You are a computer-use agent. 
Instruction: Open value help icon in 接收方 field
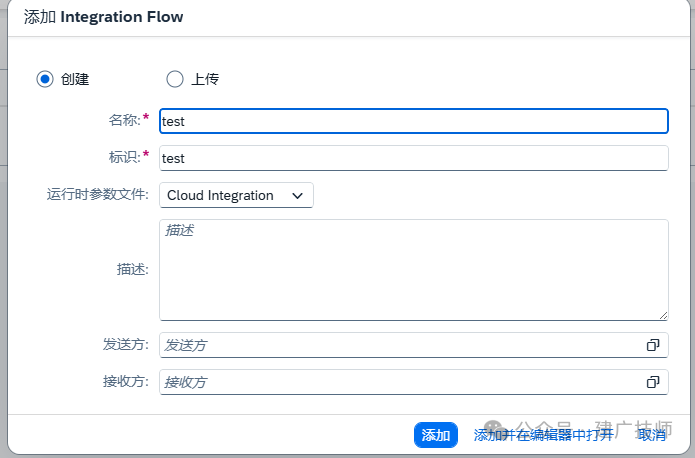coord(653,382)
